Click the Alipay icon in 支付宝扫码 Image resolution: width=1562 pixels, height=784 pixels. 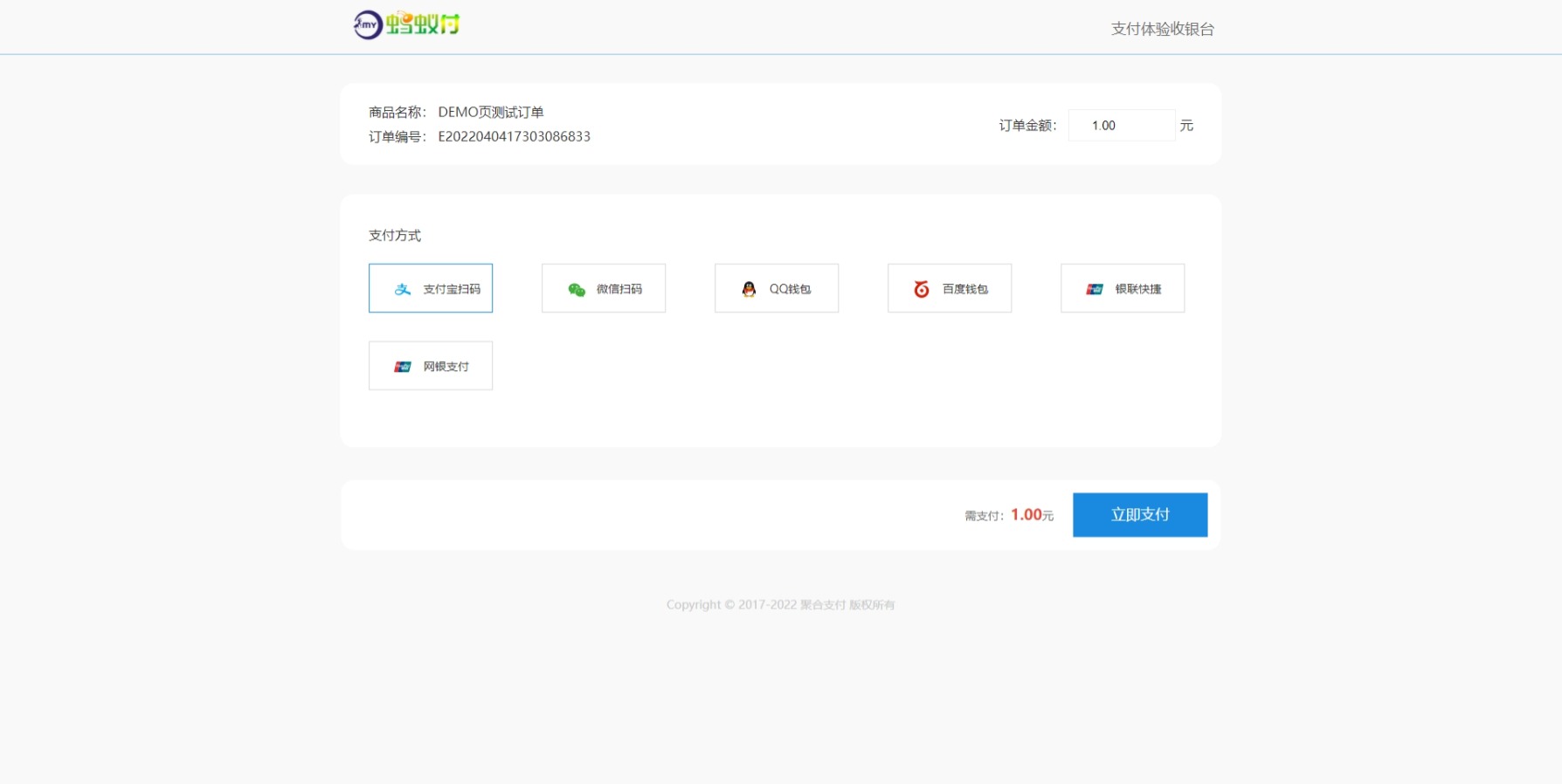pyautogui.click(x=402, y=289)
